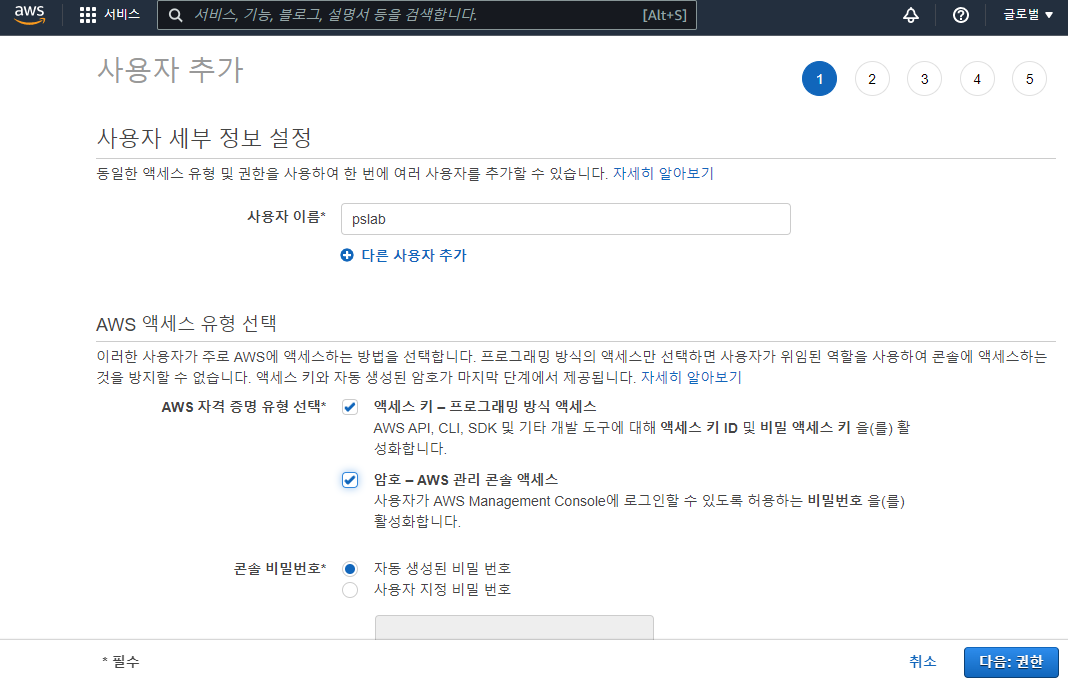Click the 사용자 이름 field containing pslab
1068x680 pixels.
pyautogui.click(x=565, y=219)
